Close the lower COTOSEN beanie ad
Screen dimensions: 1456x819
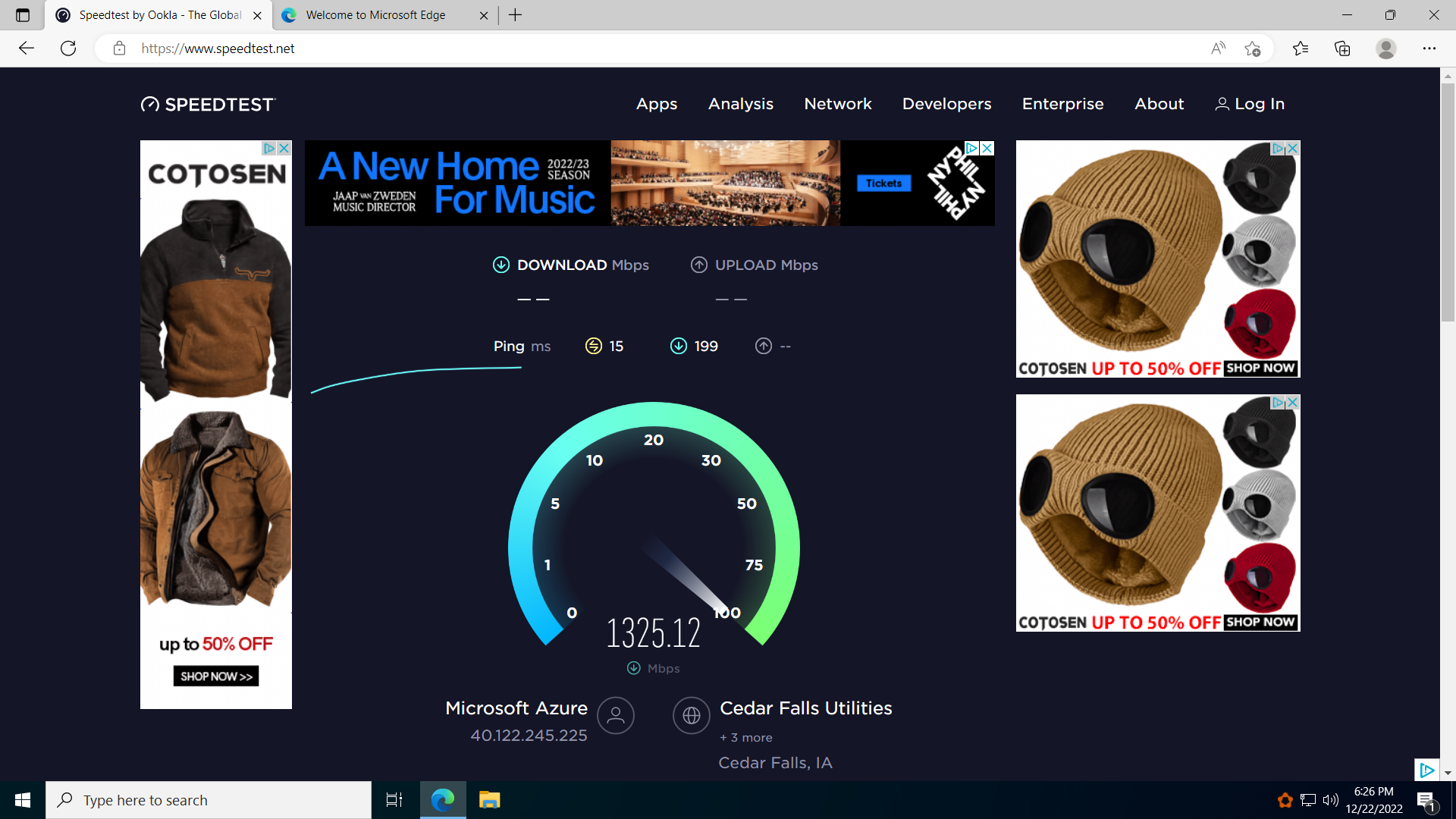coord(1293,402)
